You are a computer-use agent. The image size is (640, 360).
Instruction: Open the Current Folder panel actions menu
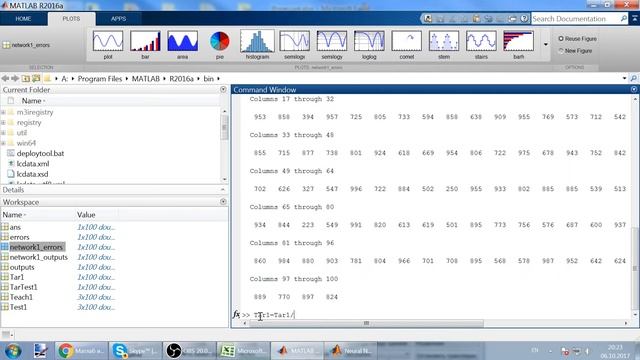[223, 89]
